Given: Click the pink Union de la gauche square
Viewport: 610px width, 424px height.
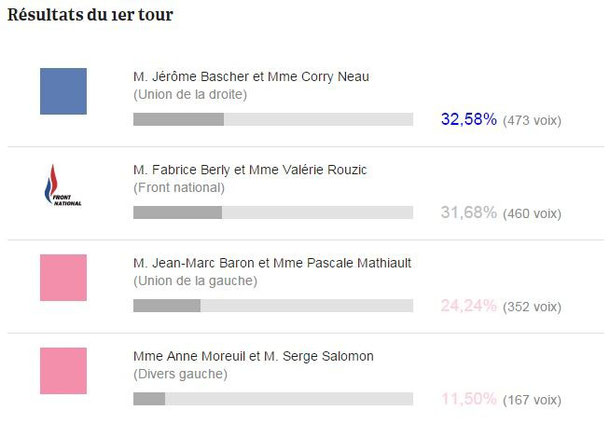Looking at the screenshot, I should [x=63, y=278].
